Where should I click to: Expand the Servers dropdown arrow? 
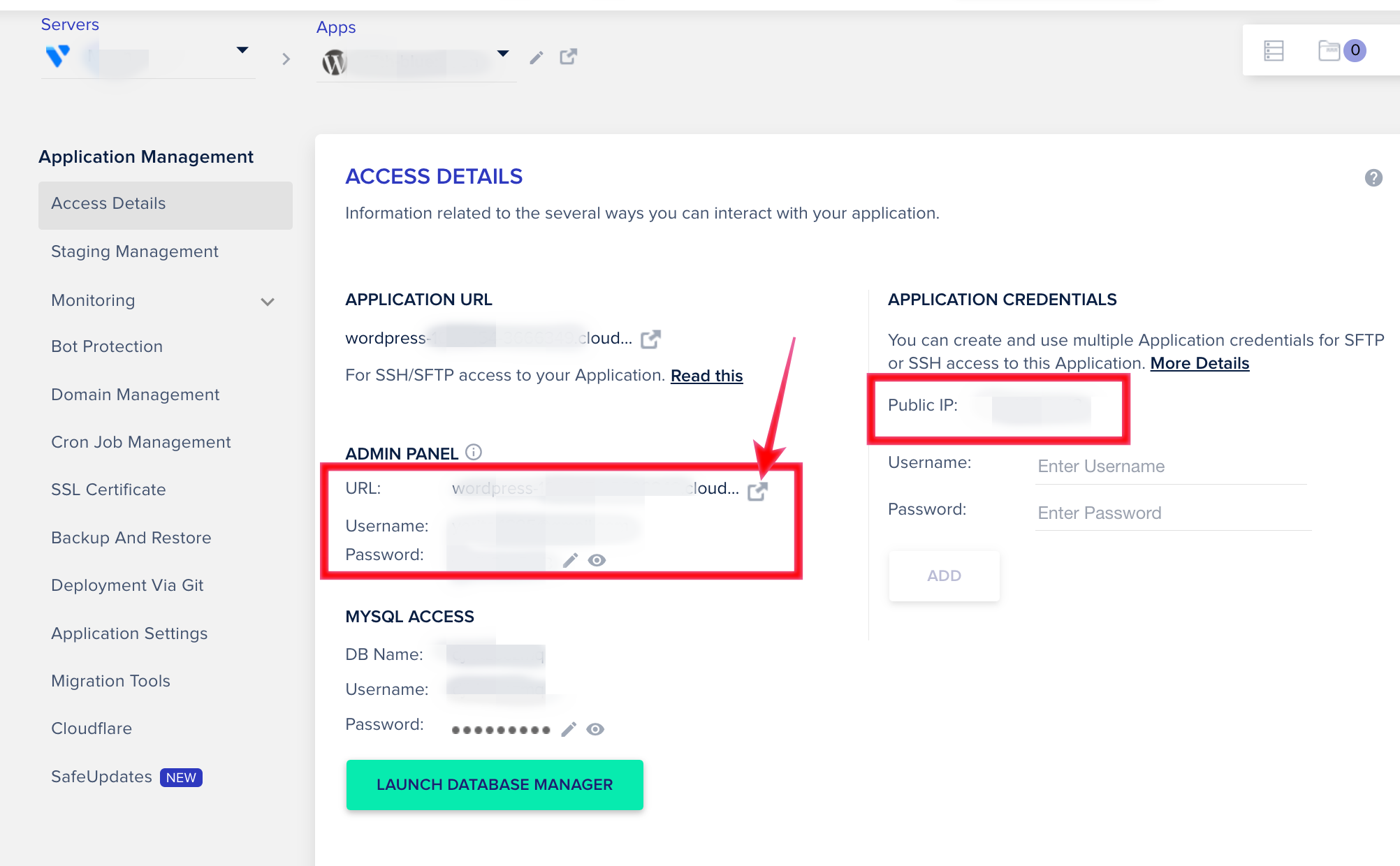pos(242,50)
